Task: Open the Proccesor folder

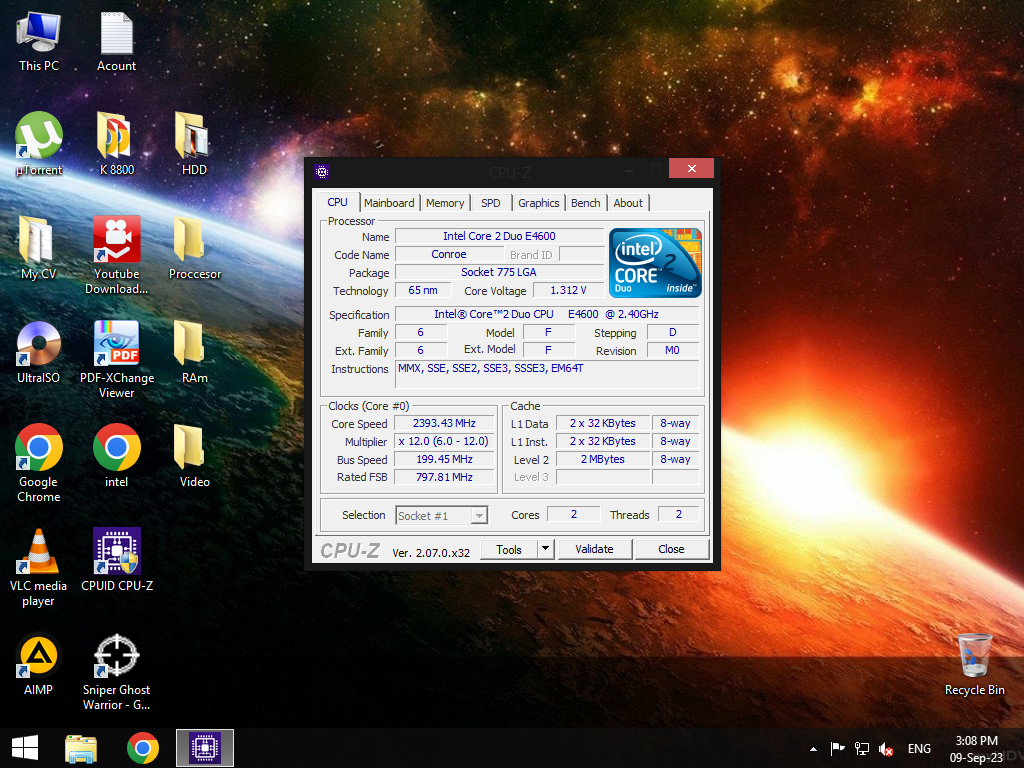Action: pyautogui.click(x=194, y=242)
